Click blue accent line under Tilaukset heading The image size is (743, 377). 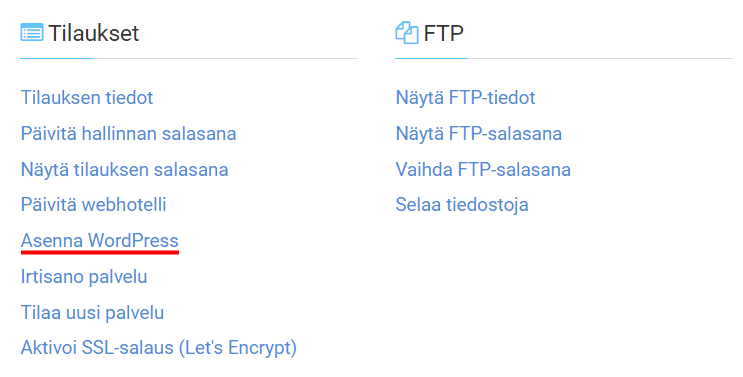coord(56,58)
